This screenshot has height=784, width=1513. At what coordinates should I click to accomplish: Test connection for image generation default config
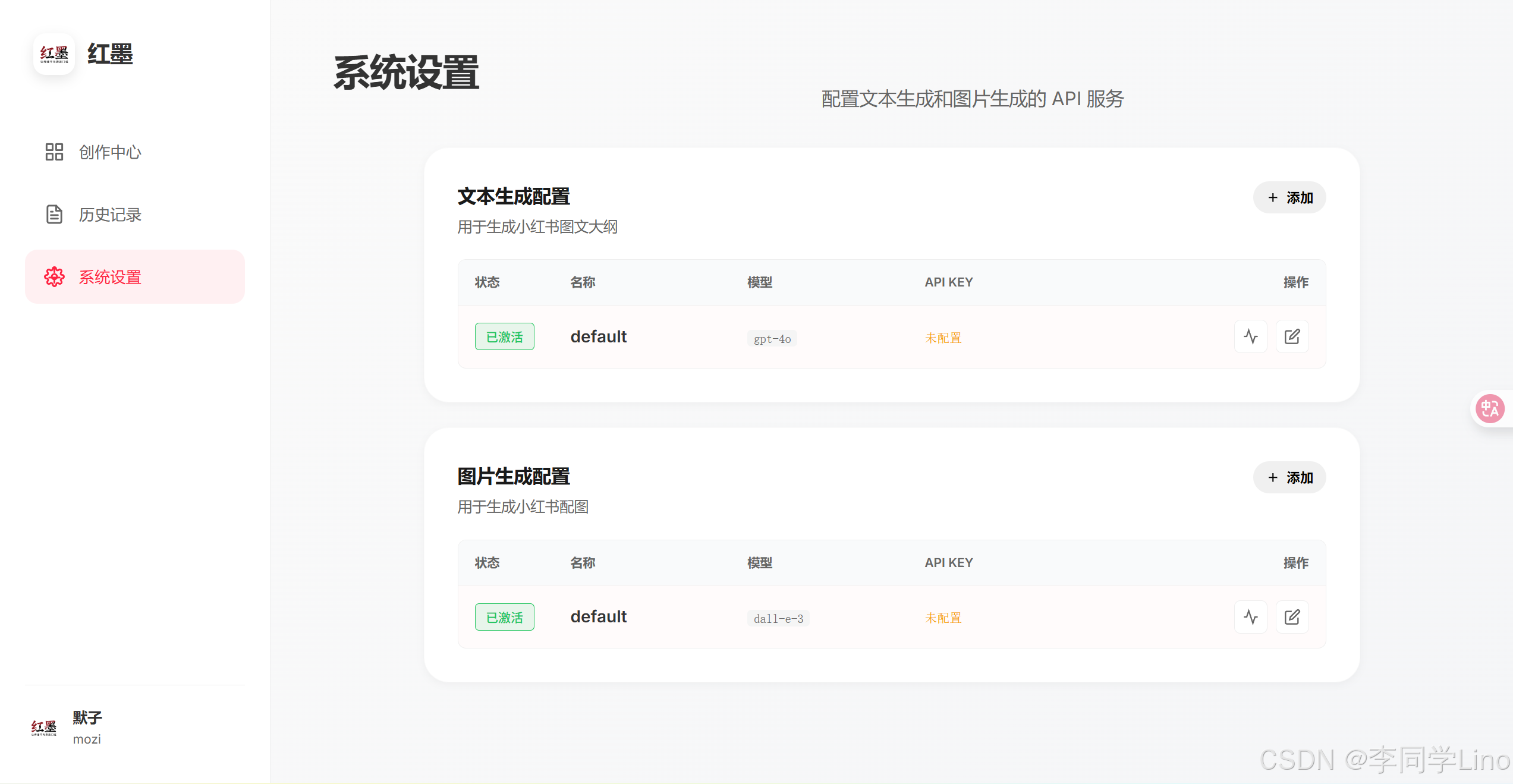pyautogui.click(x=1251, y=617)
